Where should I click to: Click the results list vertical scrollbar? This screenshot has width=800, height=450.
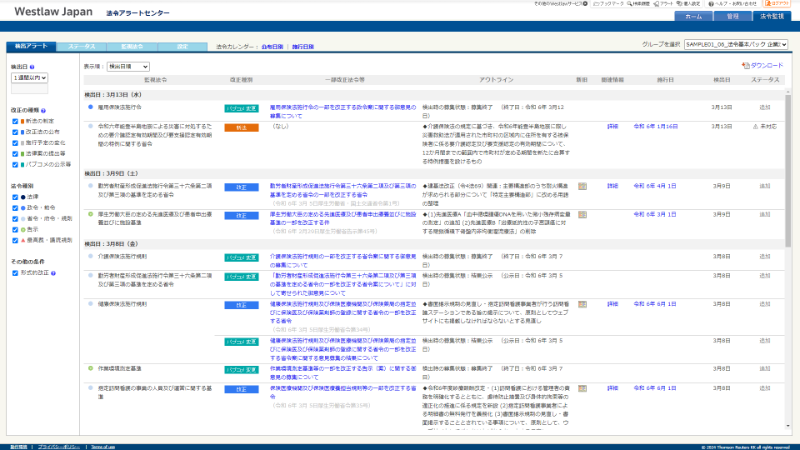click(789, 250)
